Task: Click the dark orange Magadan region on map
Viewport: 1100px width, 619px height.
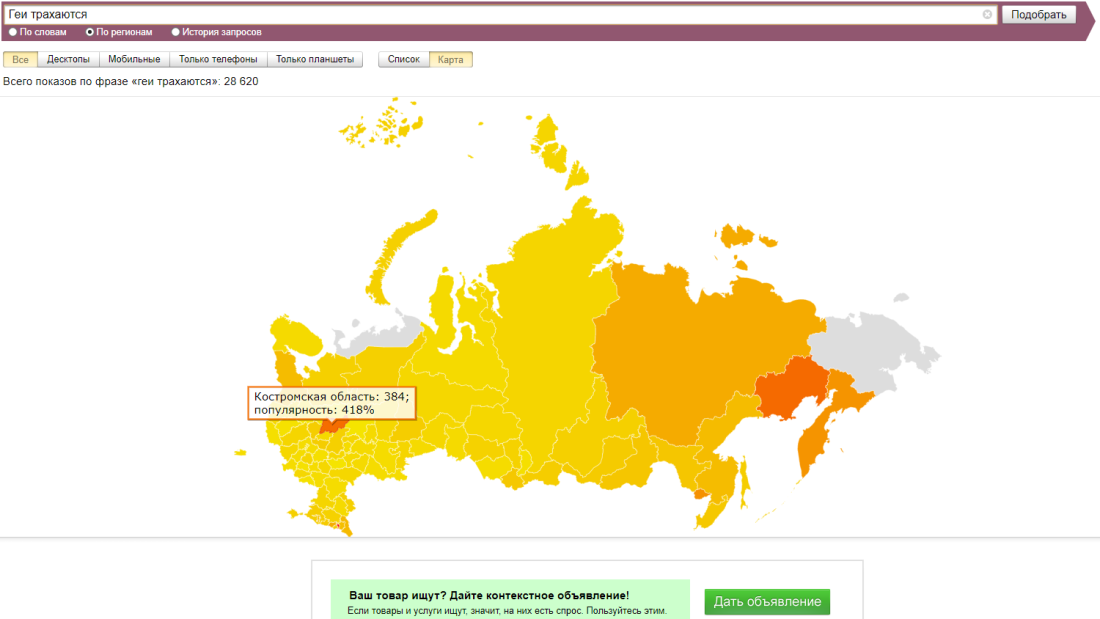Action: coord(790,390)
